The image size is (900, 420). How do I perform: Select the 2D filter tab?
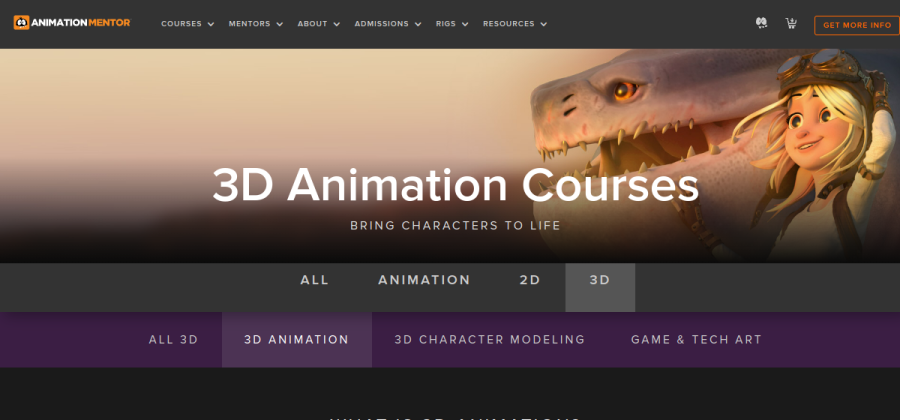[530, 280]
